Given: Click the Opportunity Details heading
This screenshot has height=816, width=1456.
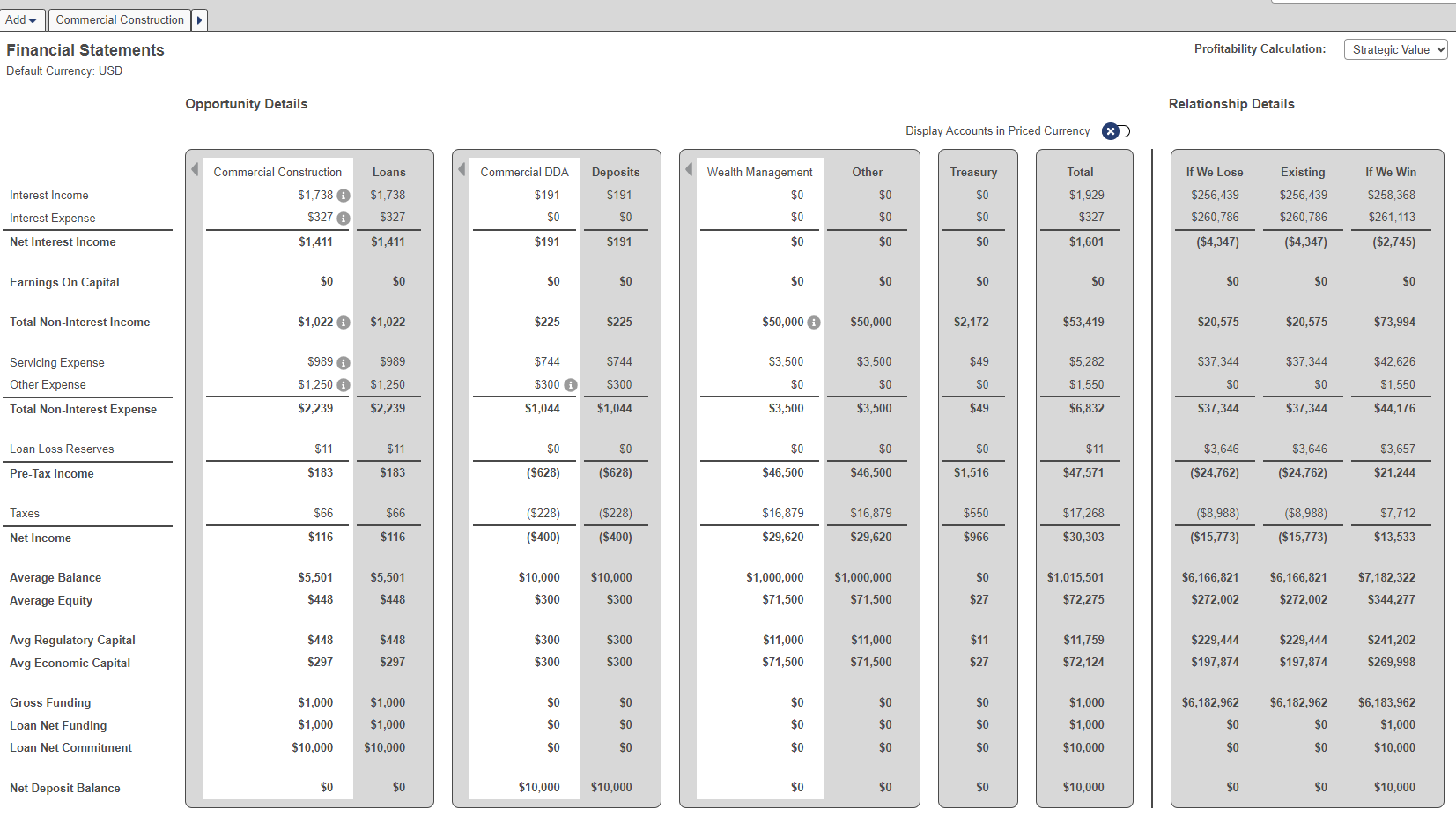Looking at the screenshot, I should pos(247,104).
